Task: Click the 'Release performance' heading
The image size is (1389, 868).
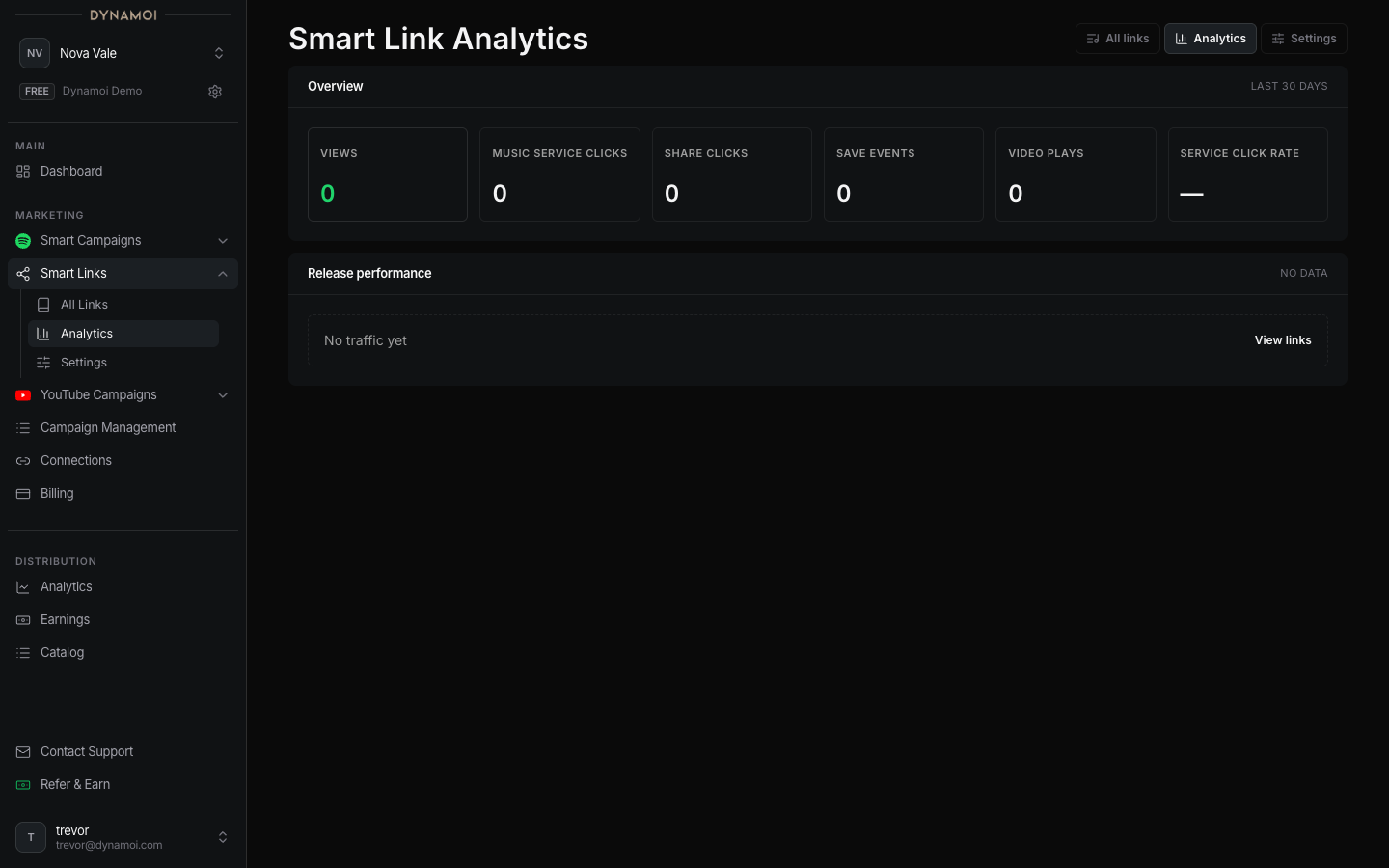Action: pos(369,274)
